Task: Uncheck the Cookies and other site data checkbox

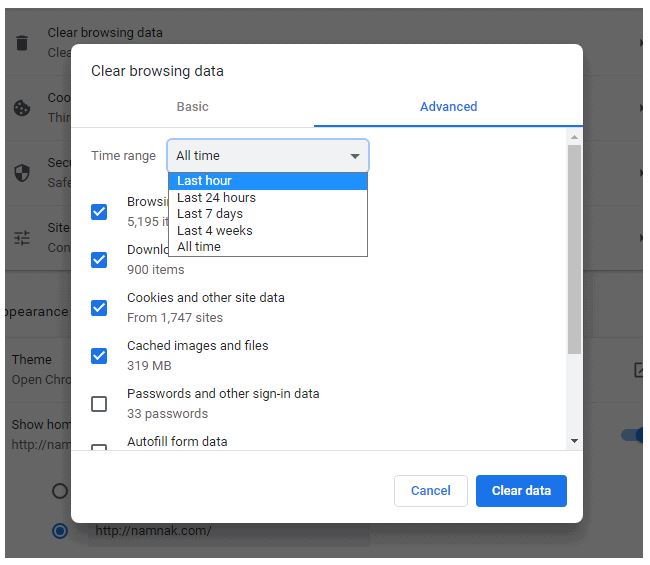Action: pyautogui.click(x=99, y=307)
